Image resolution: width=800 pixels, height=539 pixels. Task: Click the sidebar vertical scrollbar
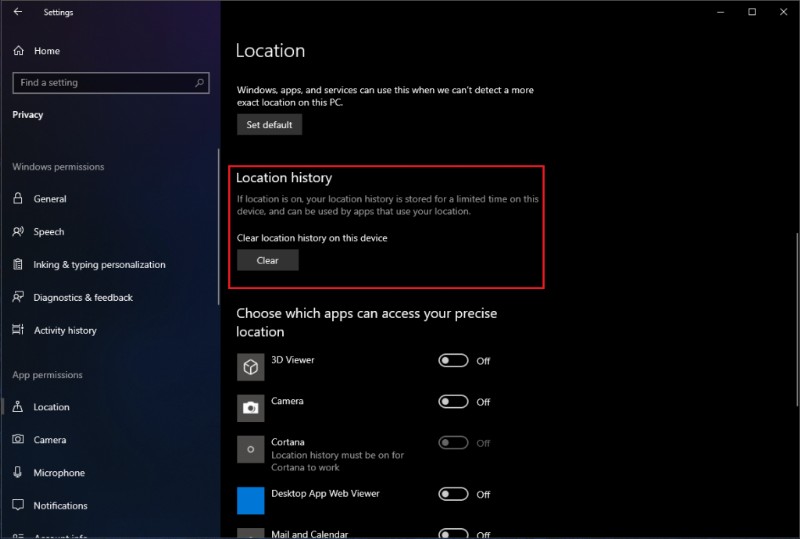pyautogui.click(x=218, y=227)
